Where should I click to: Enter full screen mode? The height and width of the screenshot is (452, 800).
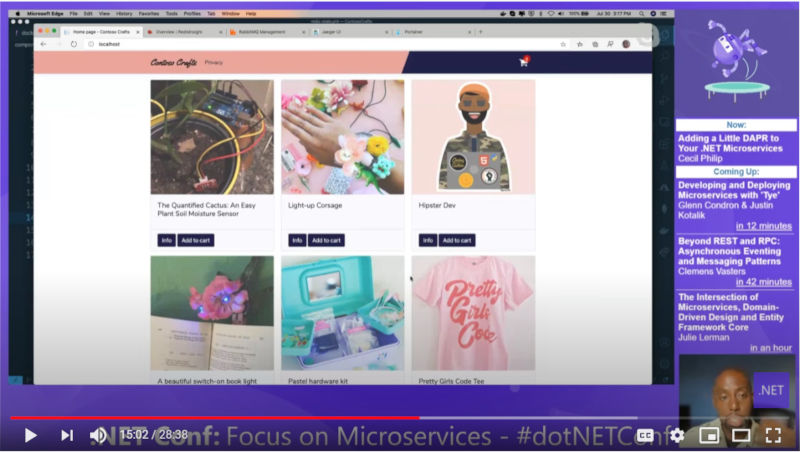pos(773,435)
